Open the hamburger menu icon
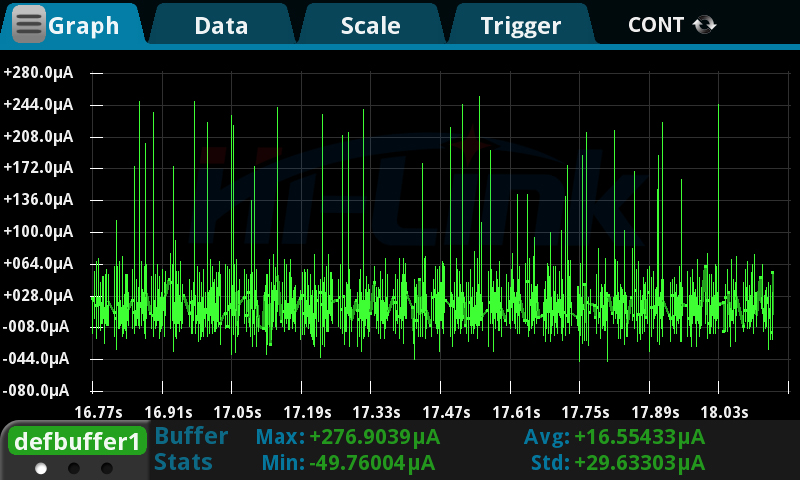Screen dimensions: 800x480 point(29,24)
